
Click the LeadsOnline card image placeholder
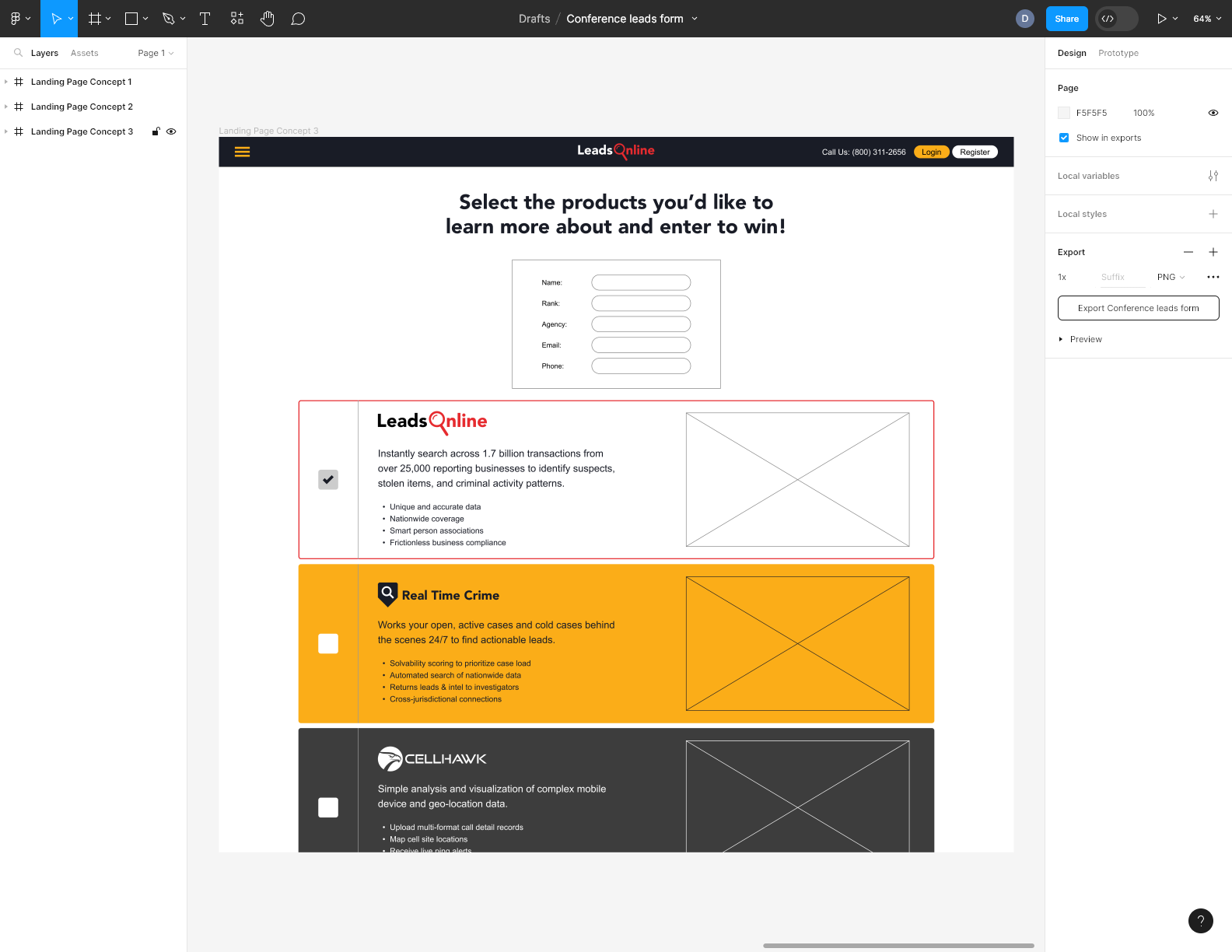(x=798, y=480)
